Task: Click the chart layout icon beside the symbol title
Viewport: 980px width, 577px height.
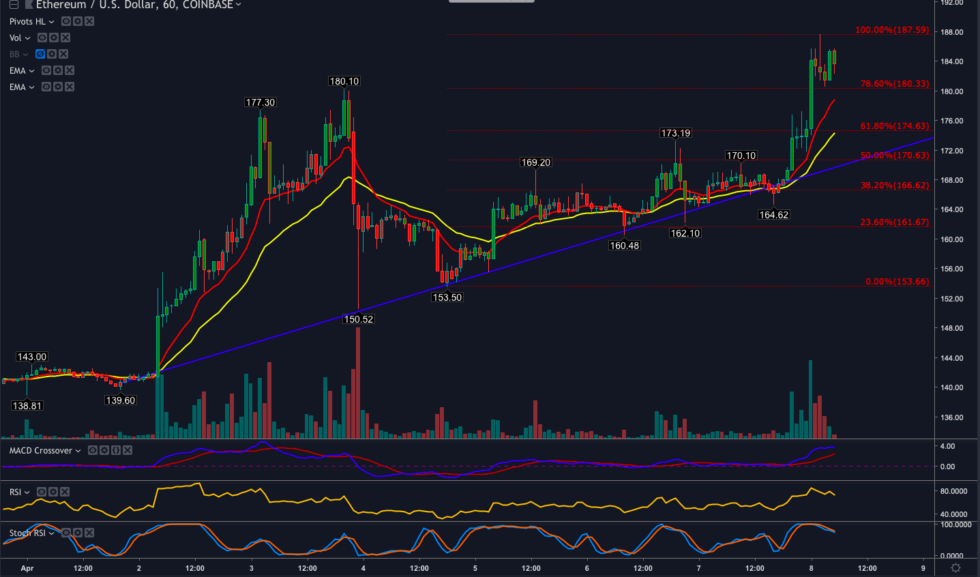Action: pos(13,5)
